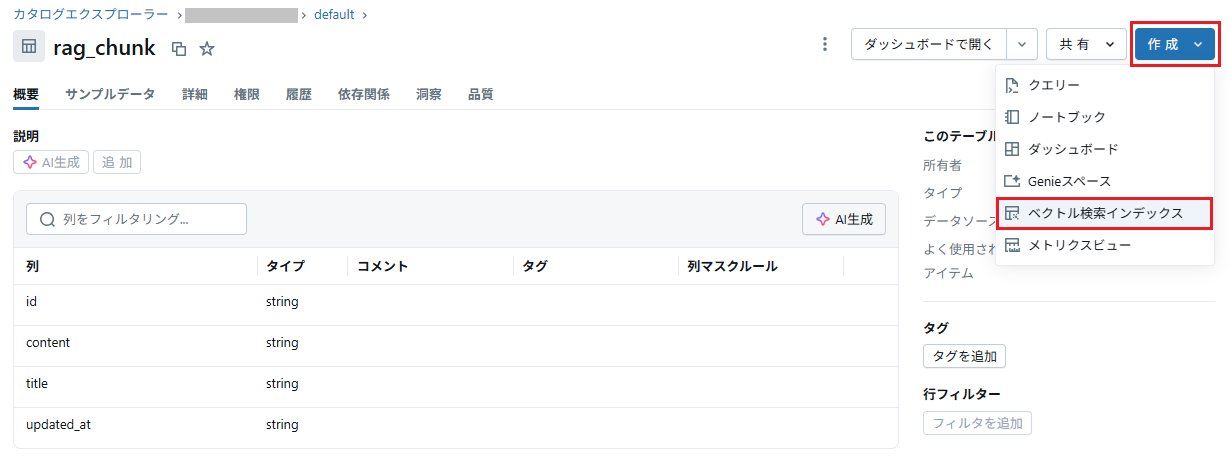Screen dimensions: 1229x466
Task: Expand the 作成 dropdown button
Action: [x=1174, y=44]
